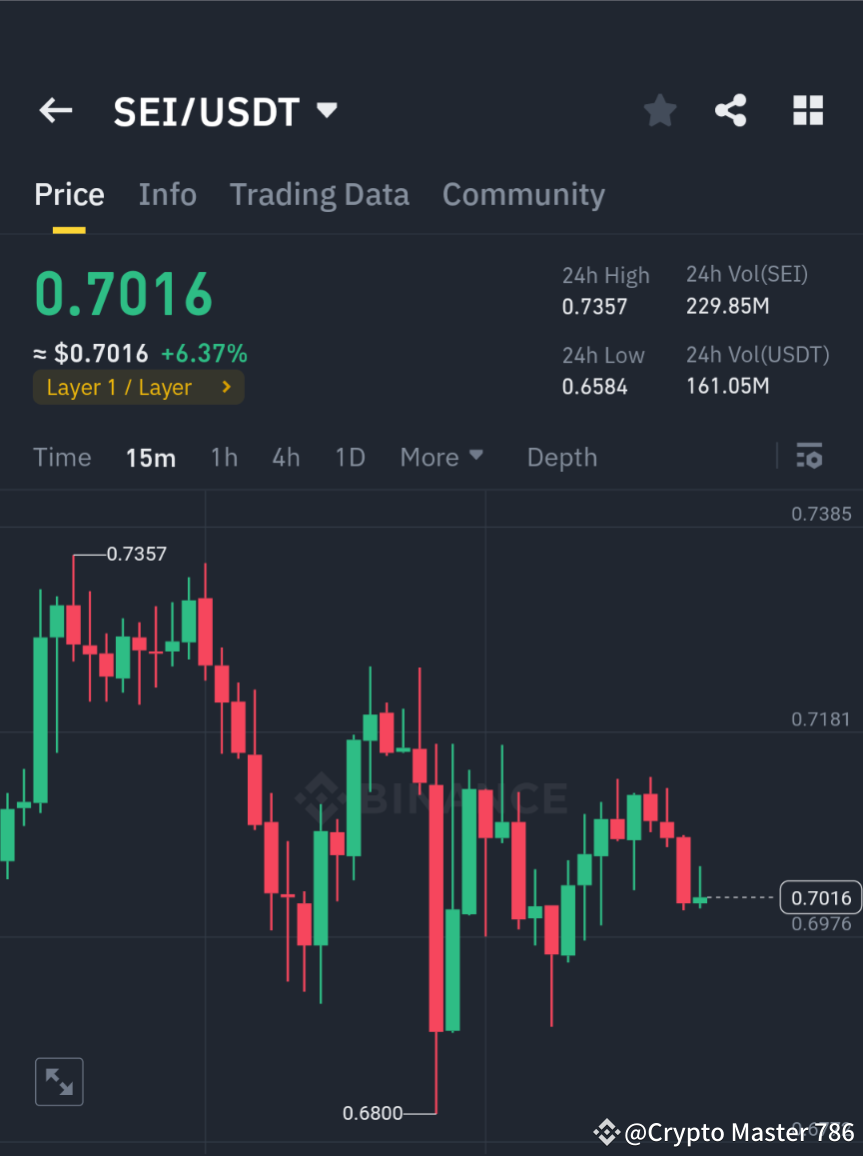Open chart settings icon beside Depth
Image resolution: width=863 pixels, height=1156 pixels.
(x=809, y=456)
